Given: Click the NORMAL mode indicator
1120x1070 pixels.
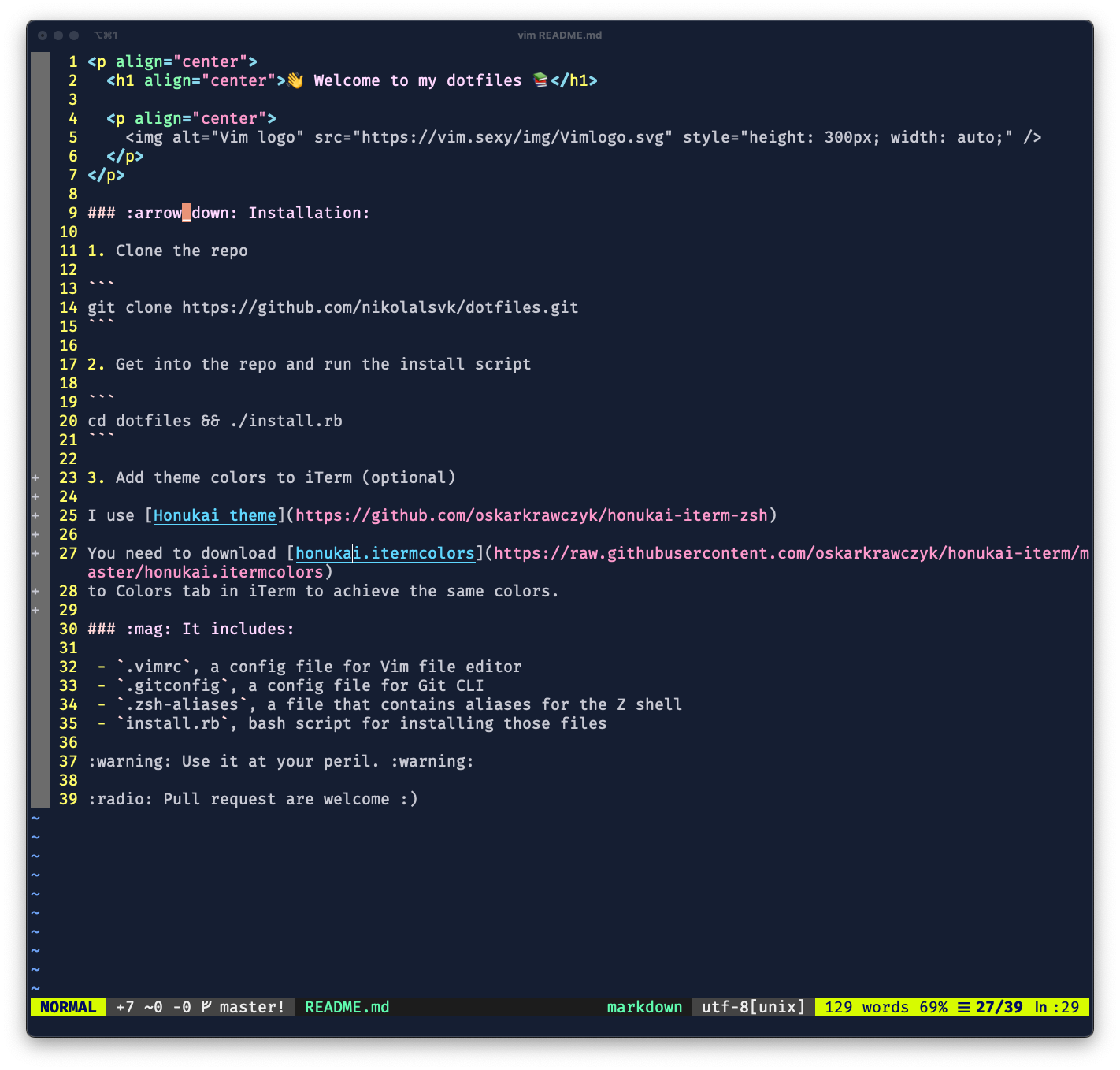Looking at the screenshot, I should coord(68,1007).
